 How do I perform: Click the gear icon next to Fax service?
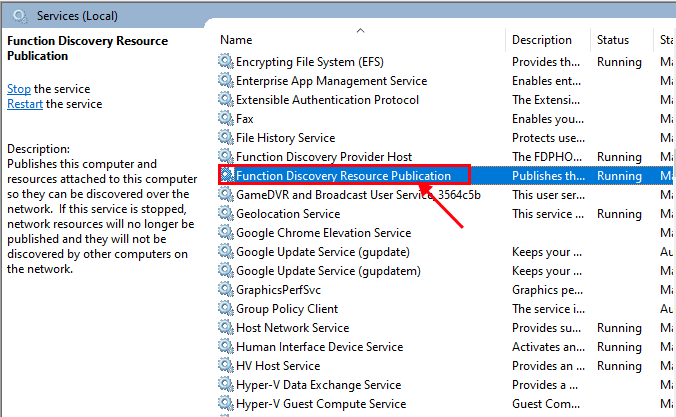pos(226,119)
